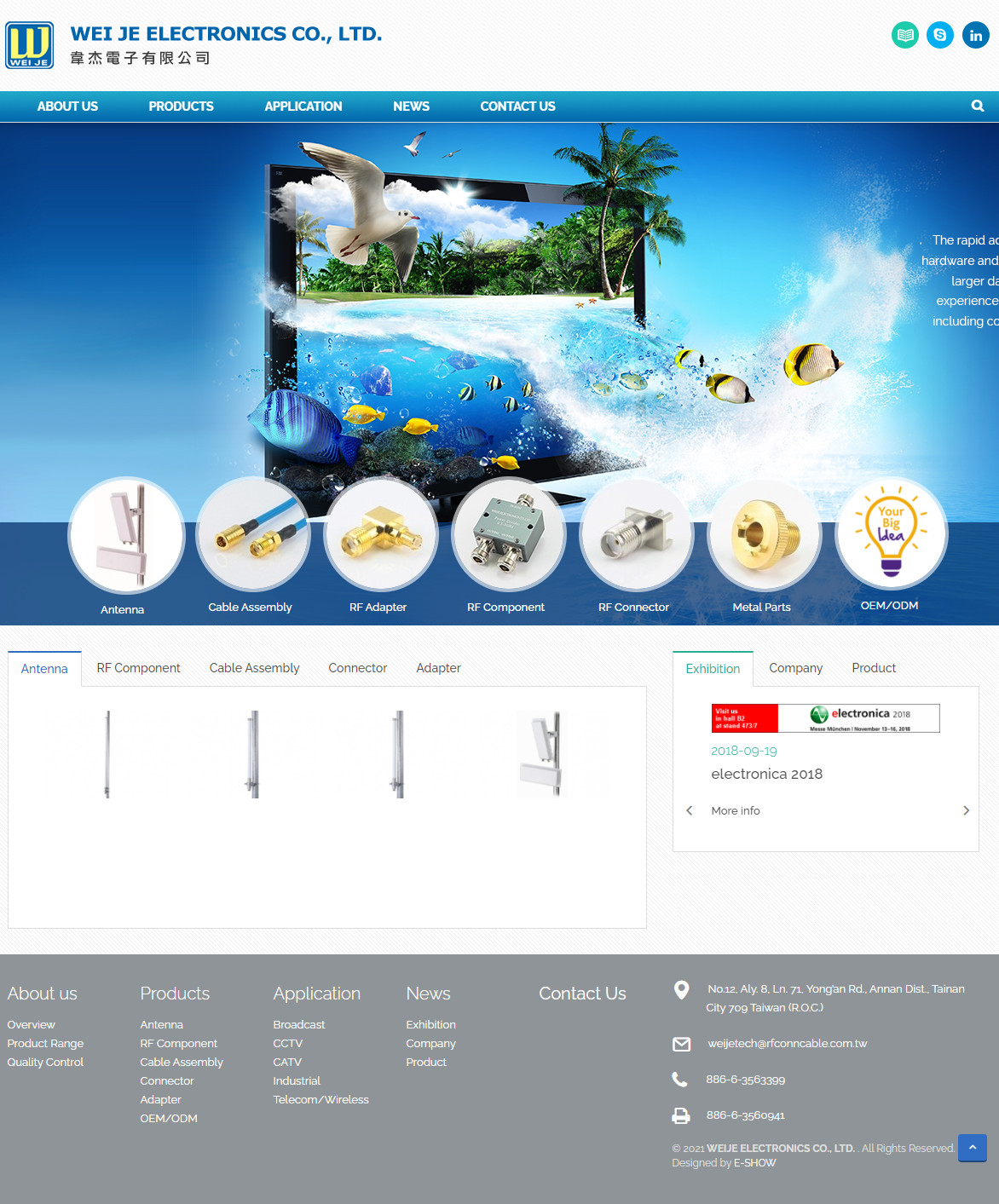
Task: Switch to the Exhibition news tab
Action: pyautogui.click(x=713, y=669)
